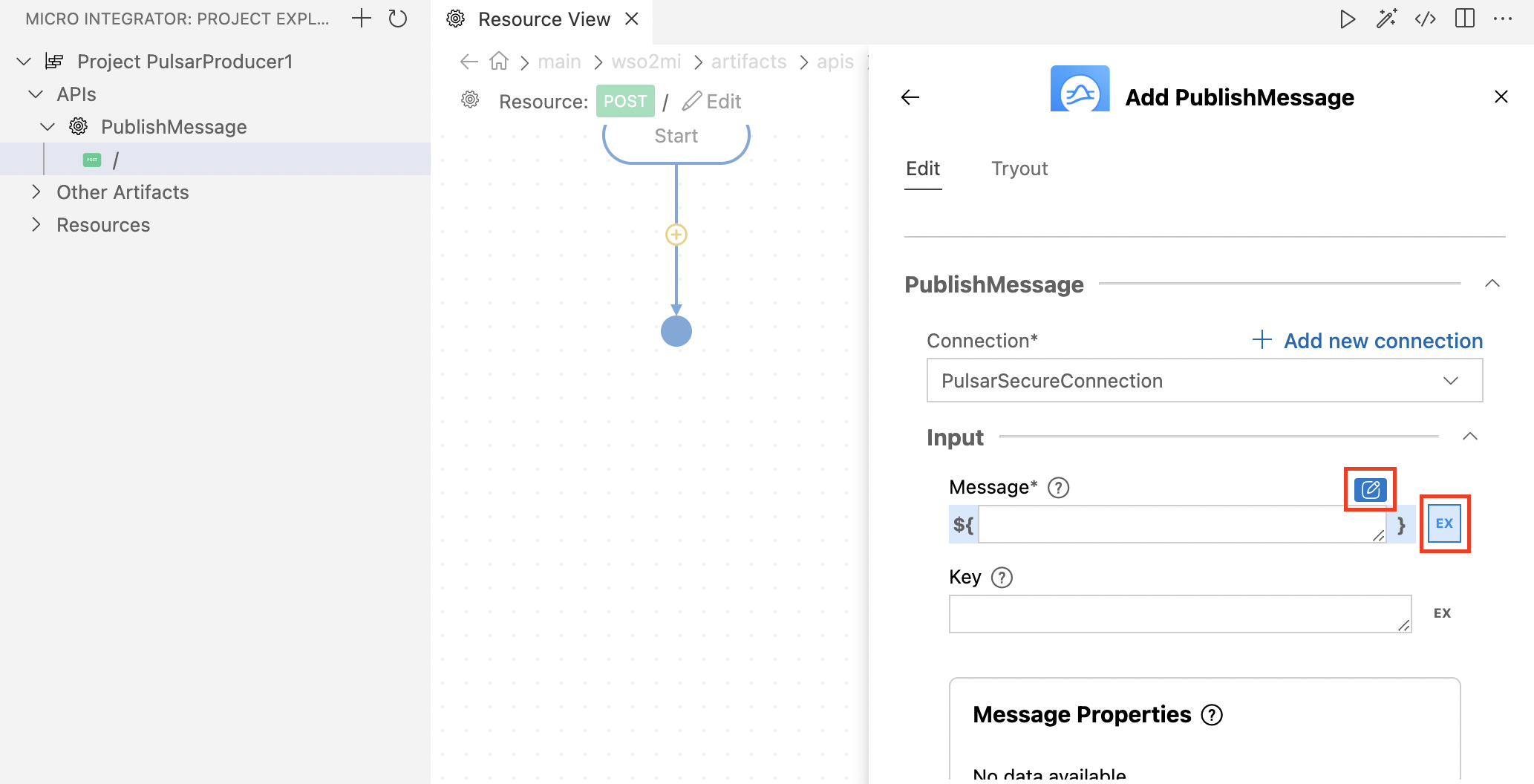Go back from Add PublishMessage panel
The width and height of the screenshot is (1534, 784).
pyautogui.click(x=910, y=97)
